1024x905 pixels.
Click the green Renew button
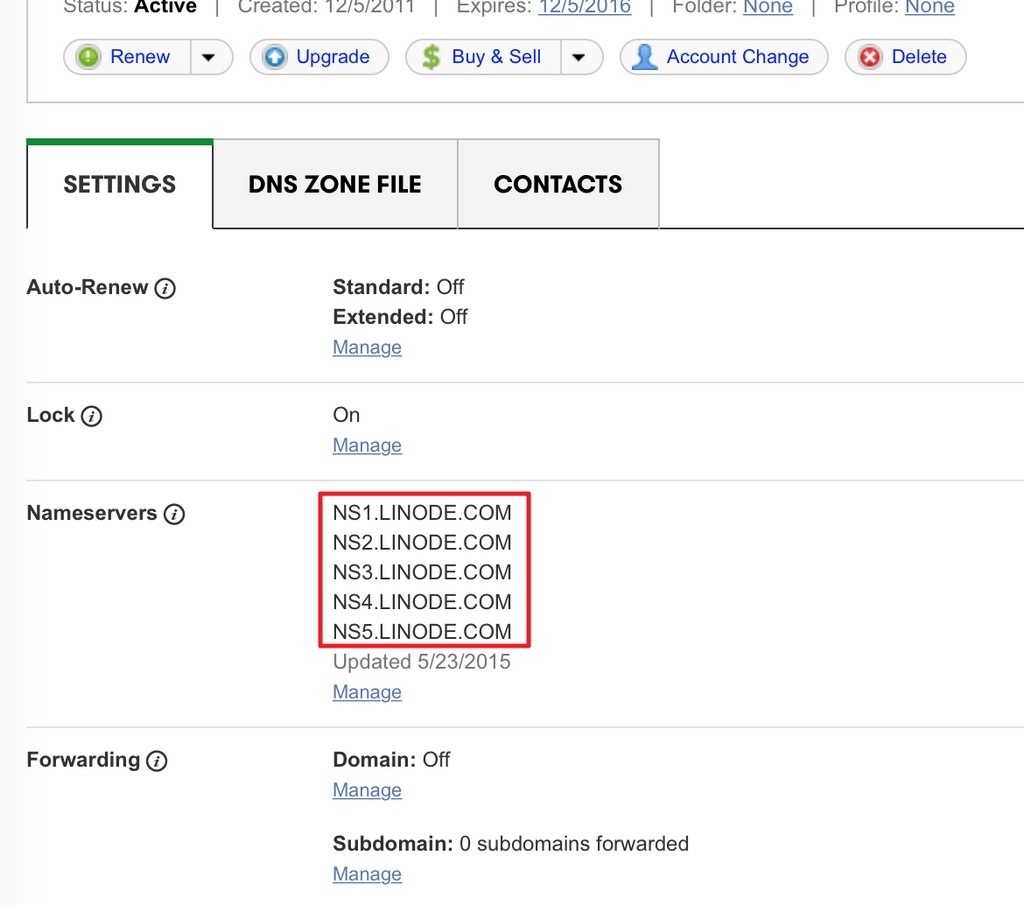click(x=125, y=57)
